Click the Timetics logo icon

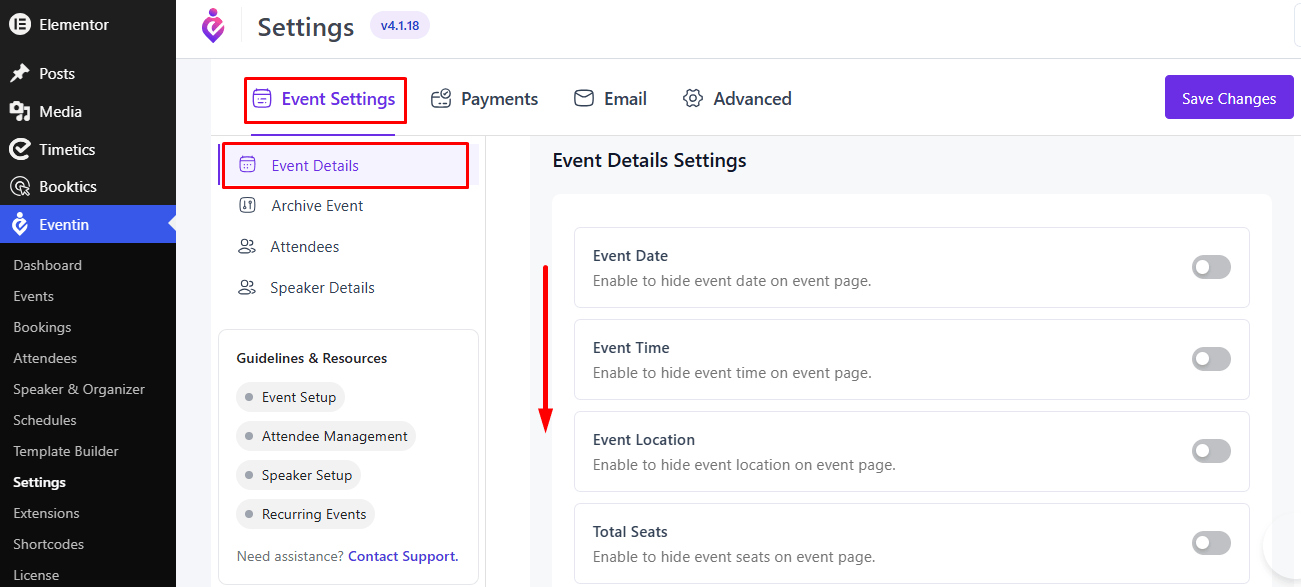[x=19, y=150]
